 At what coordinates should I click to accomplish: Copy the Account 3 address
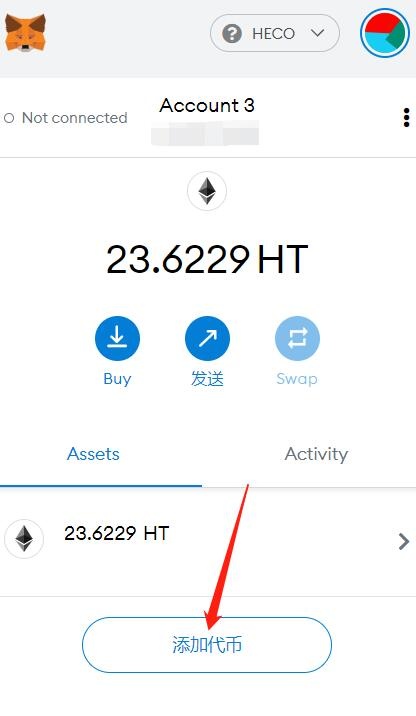point(205,132)
